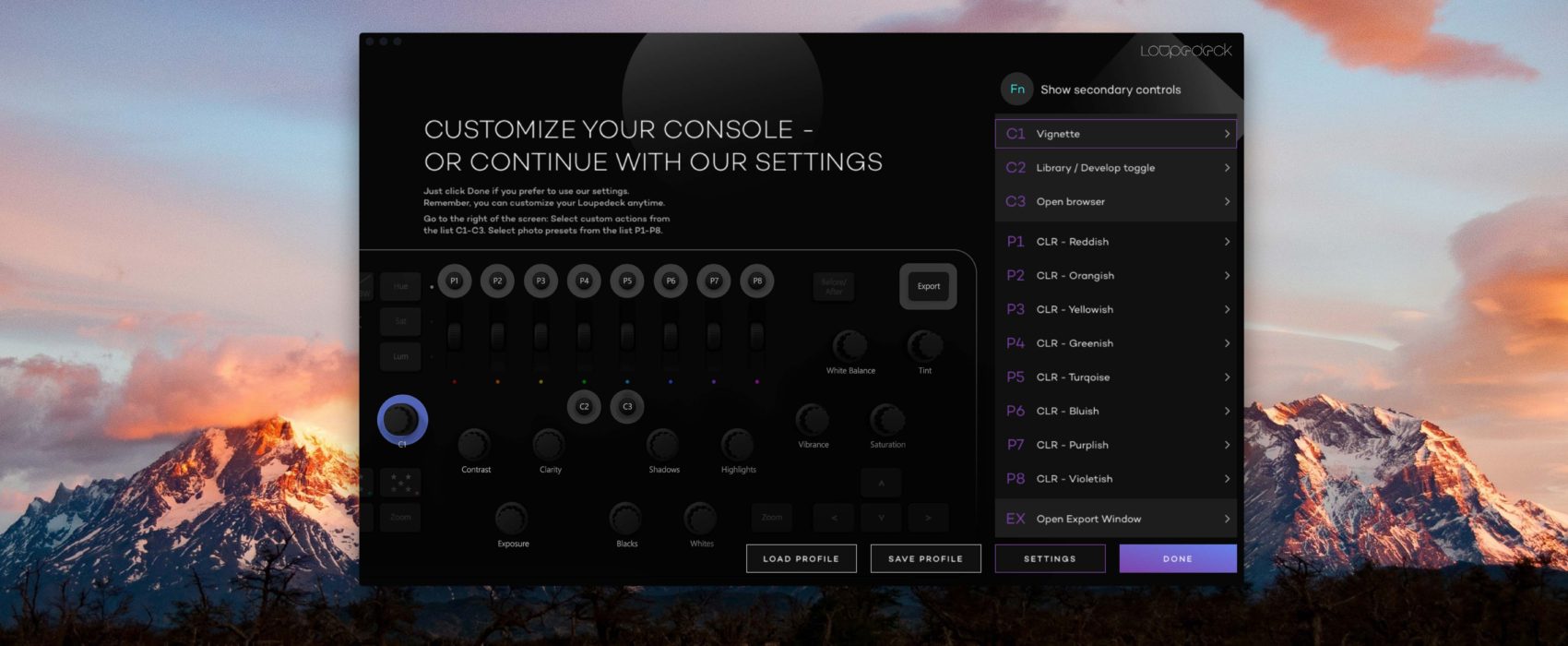Select the Saturation knob
Image resolution: width=1568 pixels, height=646 pixels.
[887, 420]
